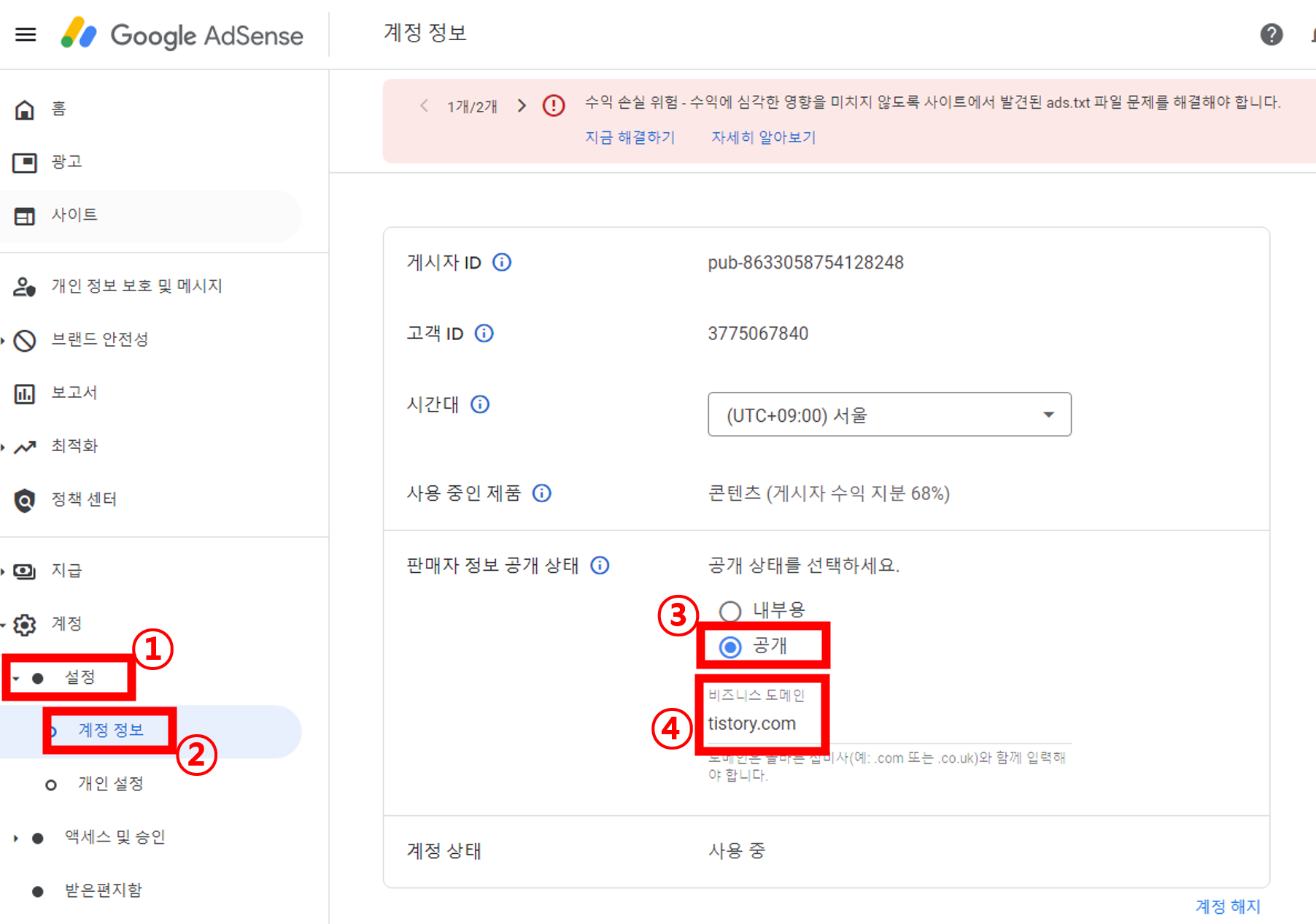The image size is (1316, 924).
Task: Switch to 계정 정보 settings page
Action: [x=109, y=731]
